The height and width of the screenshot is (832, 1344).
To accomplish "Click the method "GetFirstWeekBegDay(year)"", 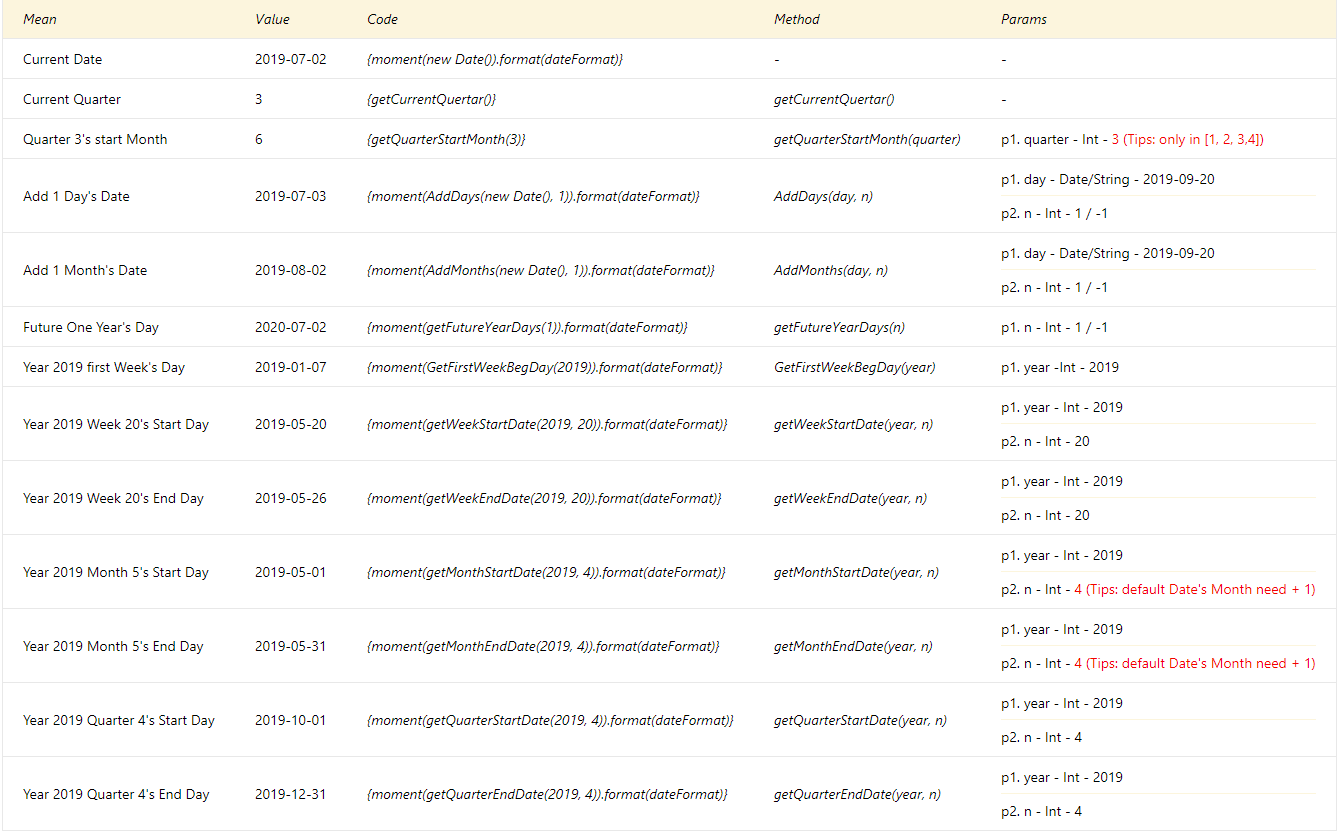I will (855, 367).
